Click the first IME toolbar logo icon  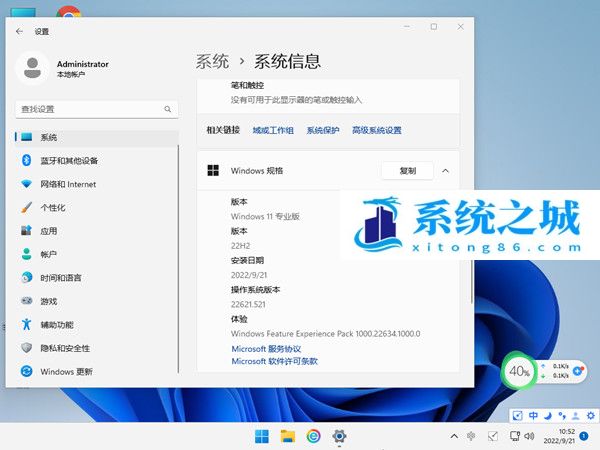[517, 416]
